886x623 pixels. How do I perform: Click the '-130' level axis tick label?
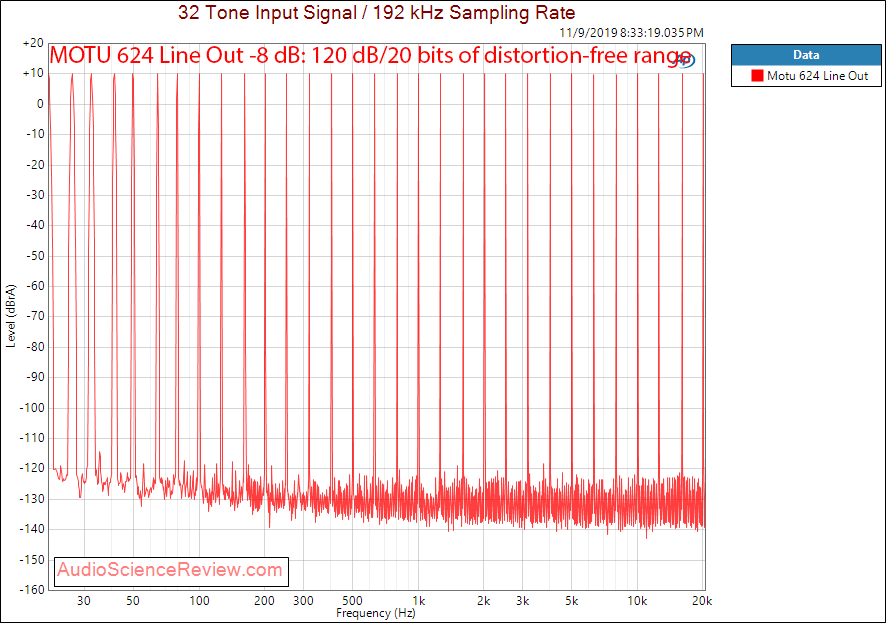coord(32,499)
